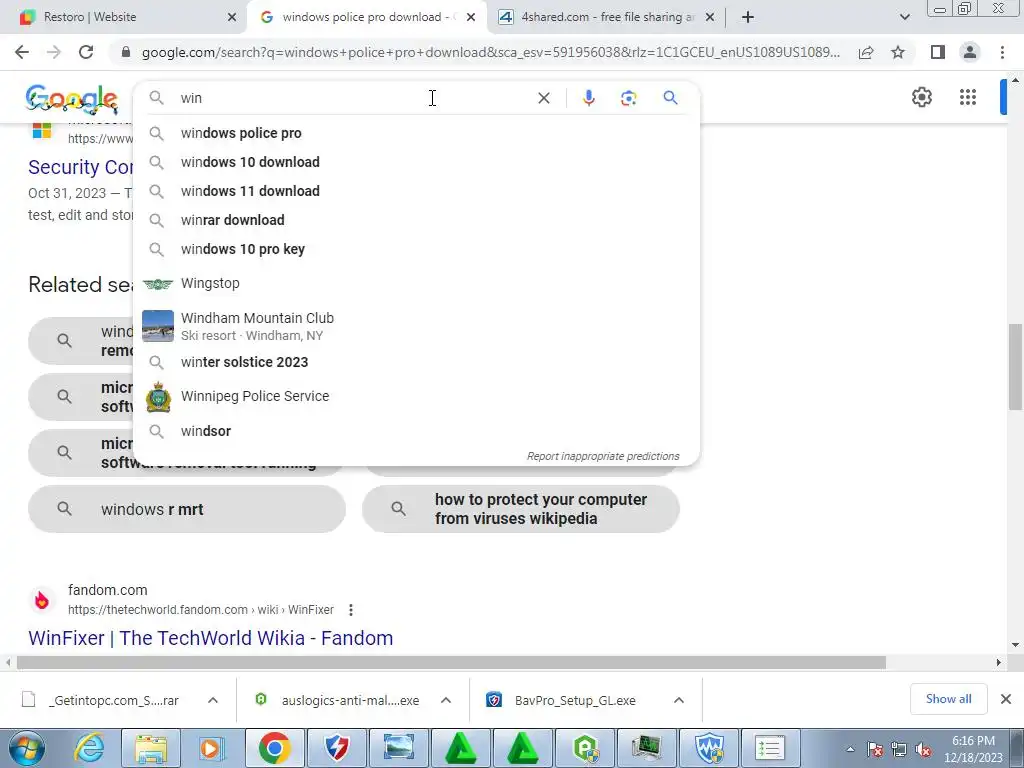The image size is (1024, 768).
Task: Expand options for BavPro_Setup_GL.exe download
Action: pos(679,700)
